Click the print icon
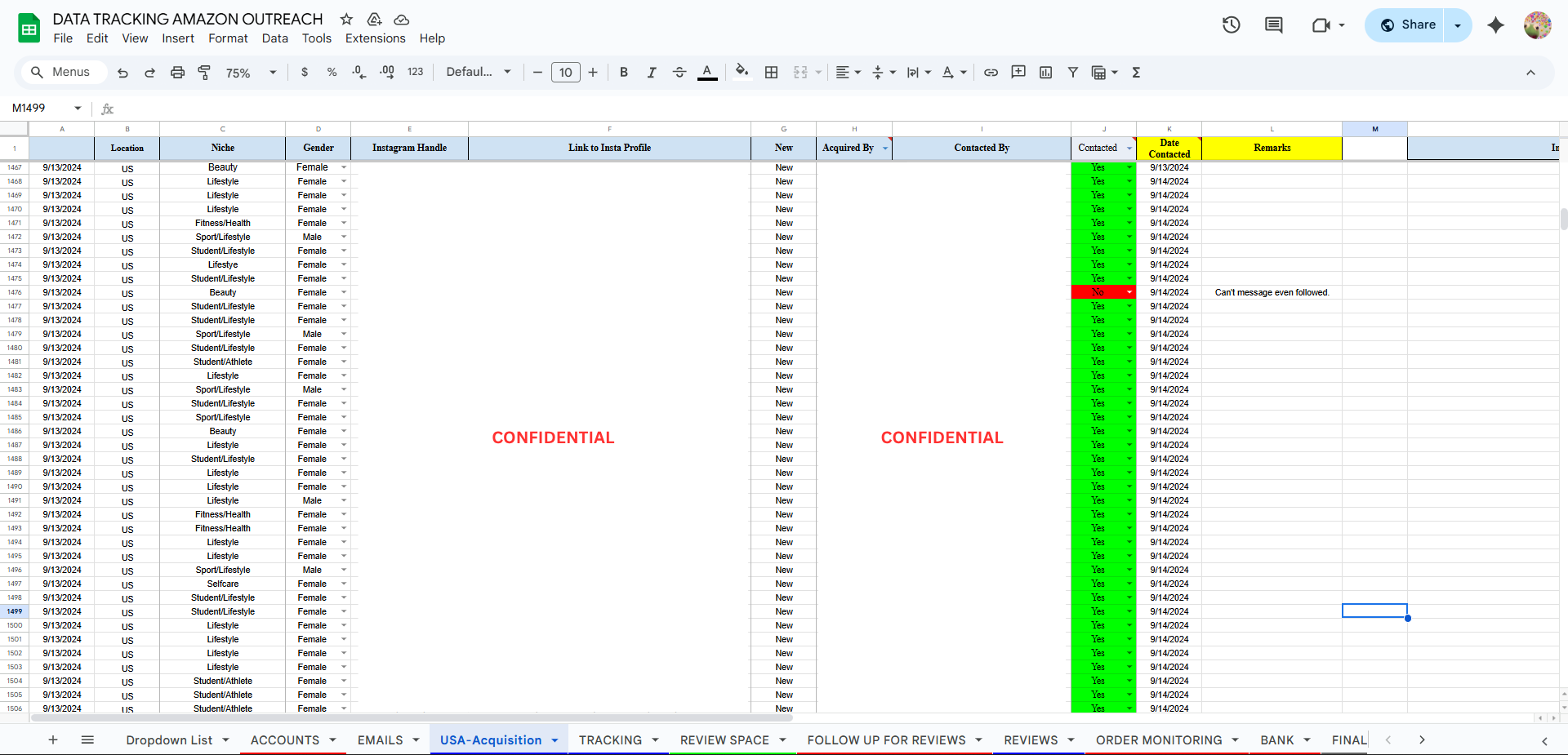Image resolution: width=1568 pixels, height=755 pixels. coord(177,73)
